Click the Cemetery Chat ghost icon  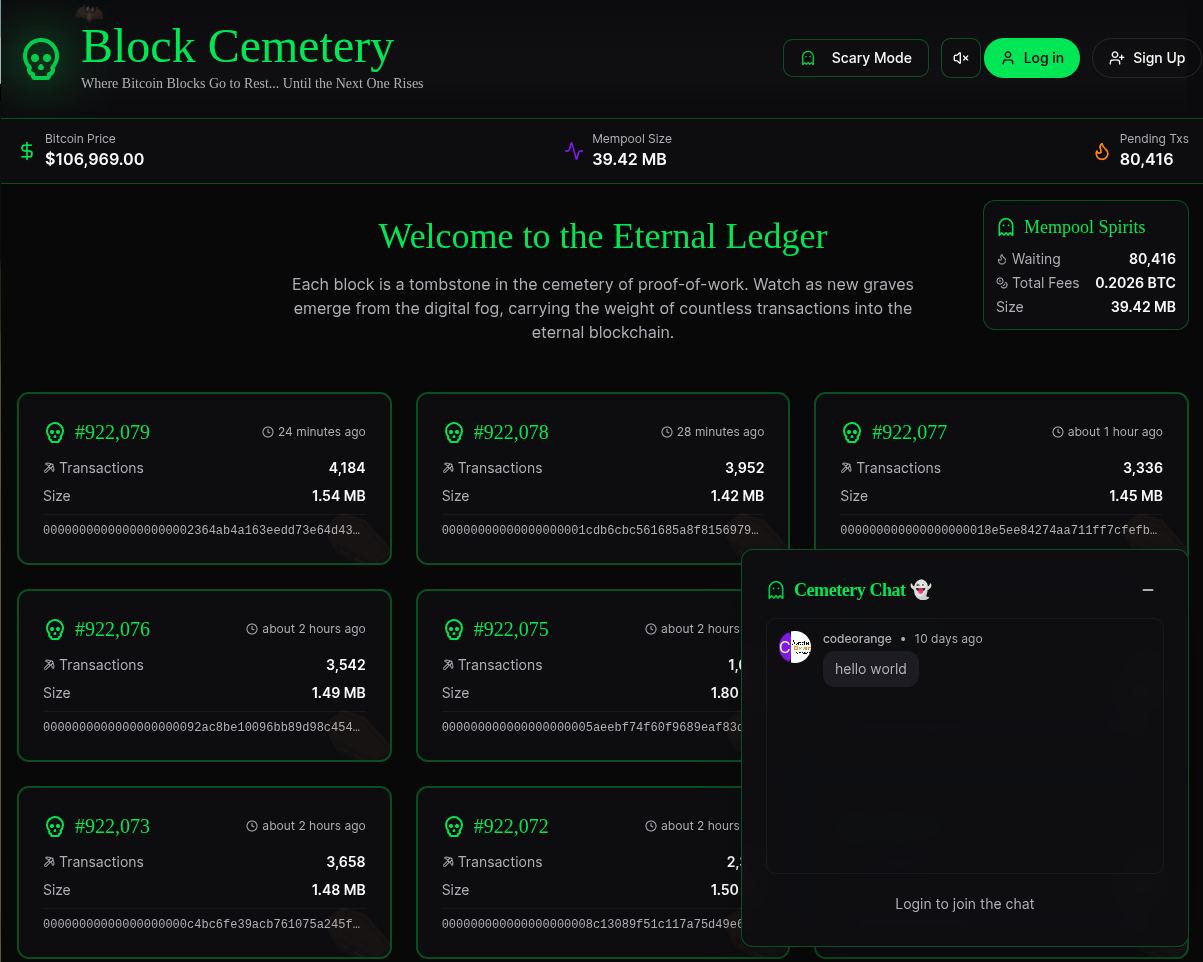click(x=776, y=590)
